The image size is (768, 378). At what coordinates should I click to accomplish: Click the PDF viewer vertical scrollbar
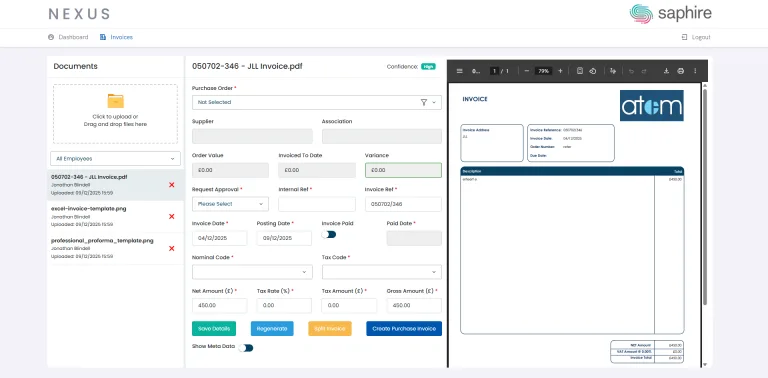click(x=705, y=196)
